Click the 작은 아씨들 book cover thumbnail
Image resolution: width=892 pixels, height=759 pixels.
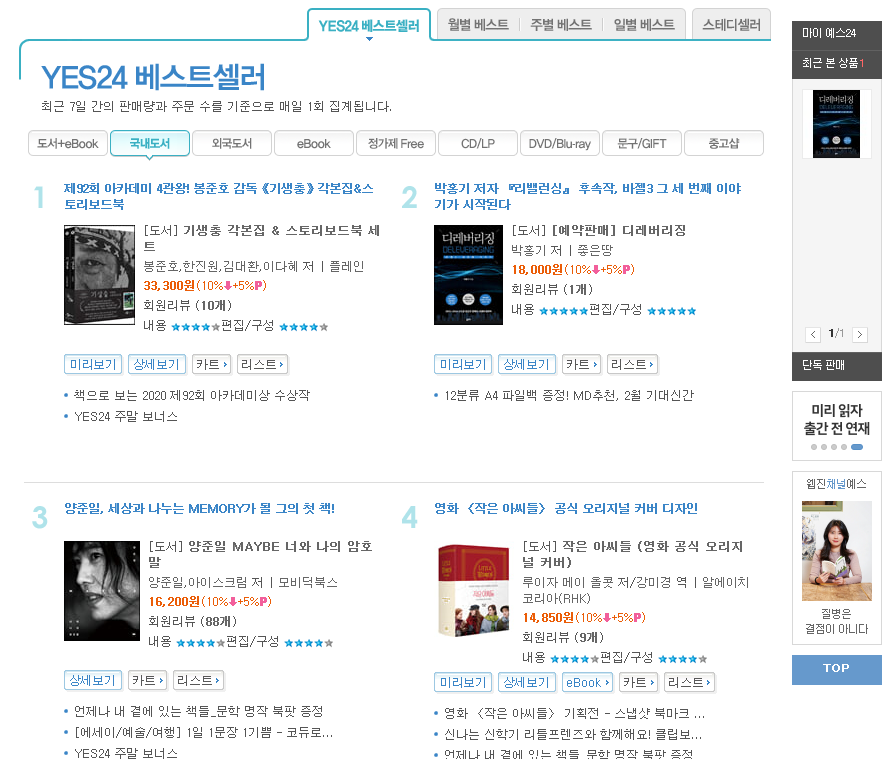(474, 591)
